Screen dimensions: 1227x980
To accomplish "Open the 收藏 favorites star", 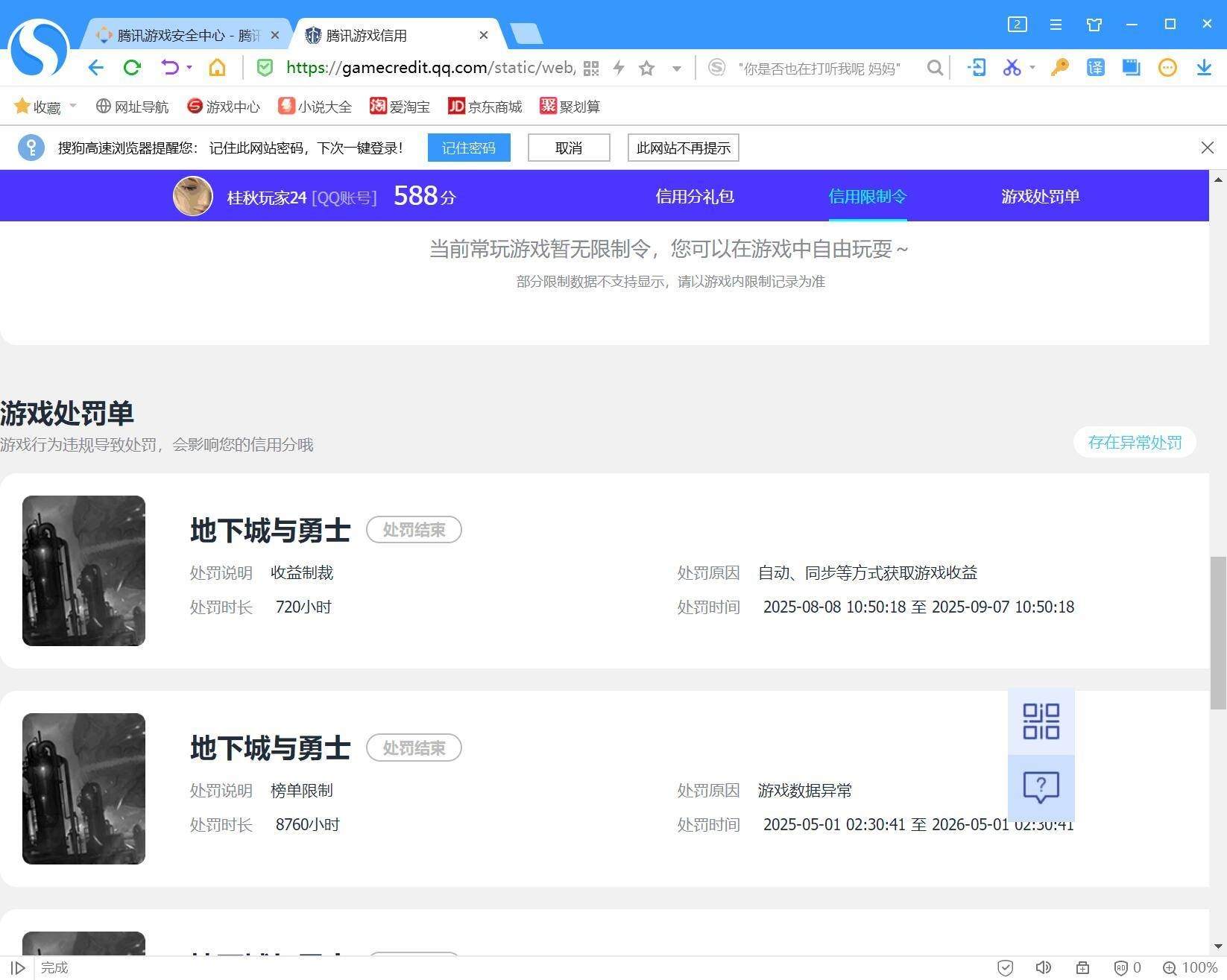I will point(22,107).
